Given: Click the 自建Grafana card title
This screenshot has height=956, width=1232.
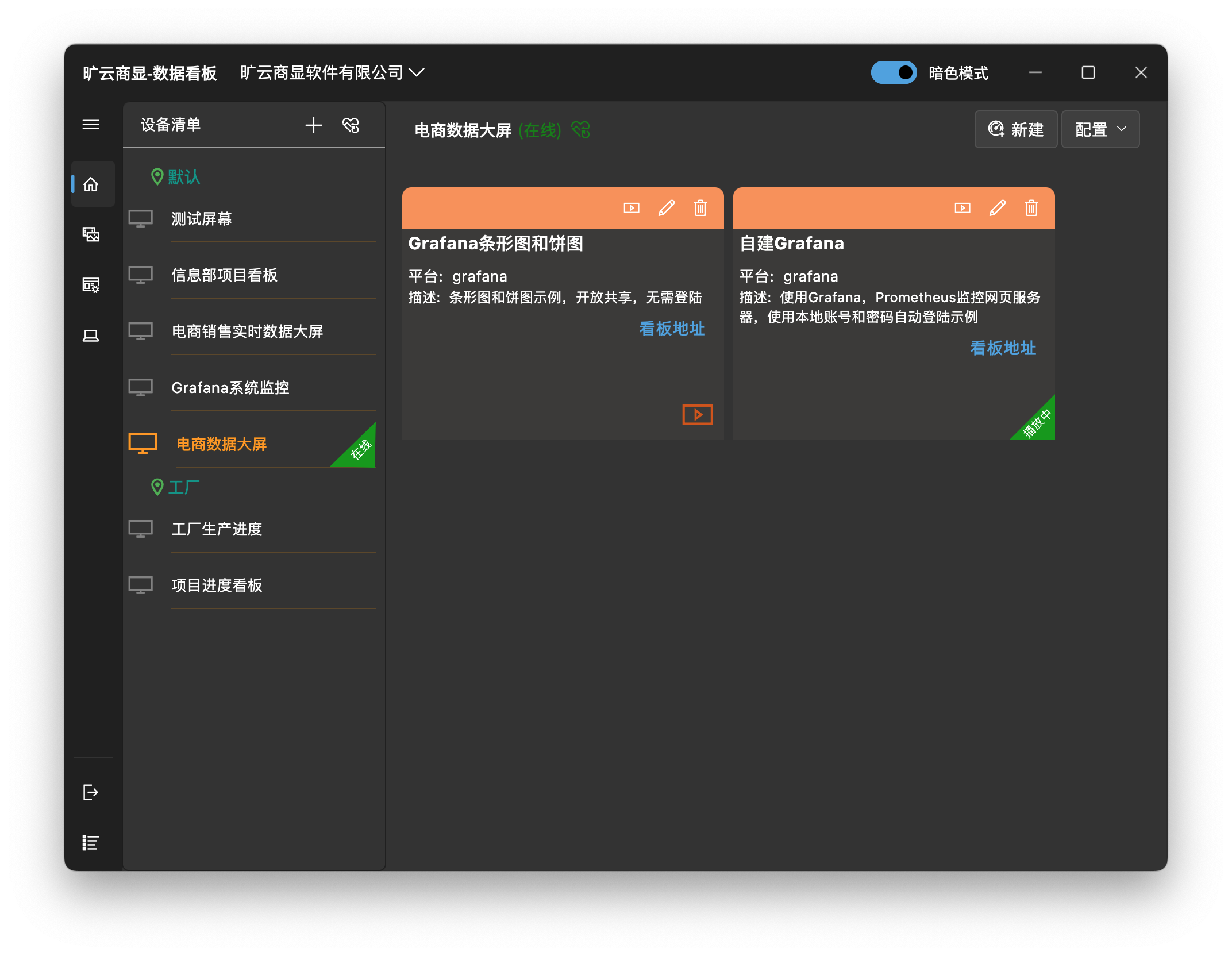Looking at the screenshot, I should coord(791,244).
